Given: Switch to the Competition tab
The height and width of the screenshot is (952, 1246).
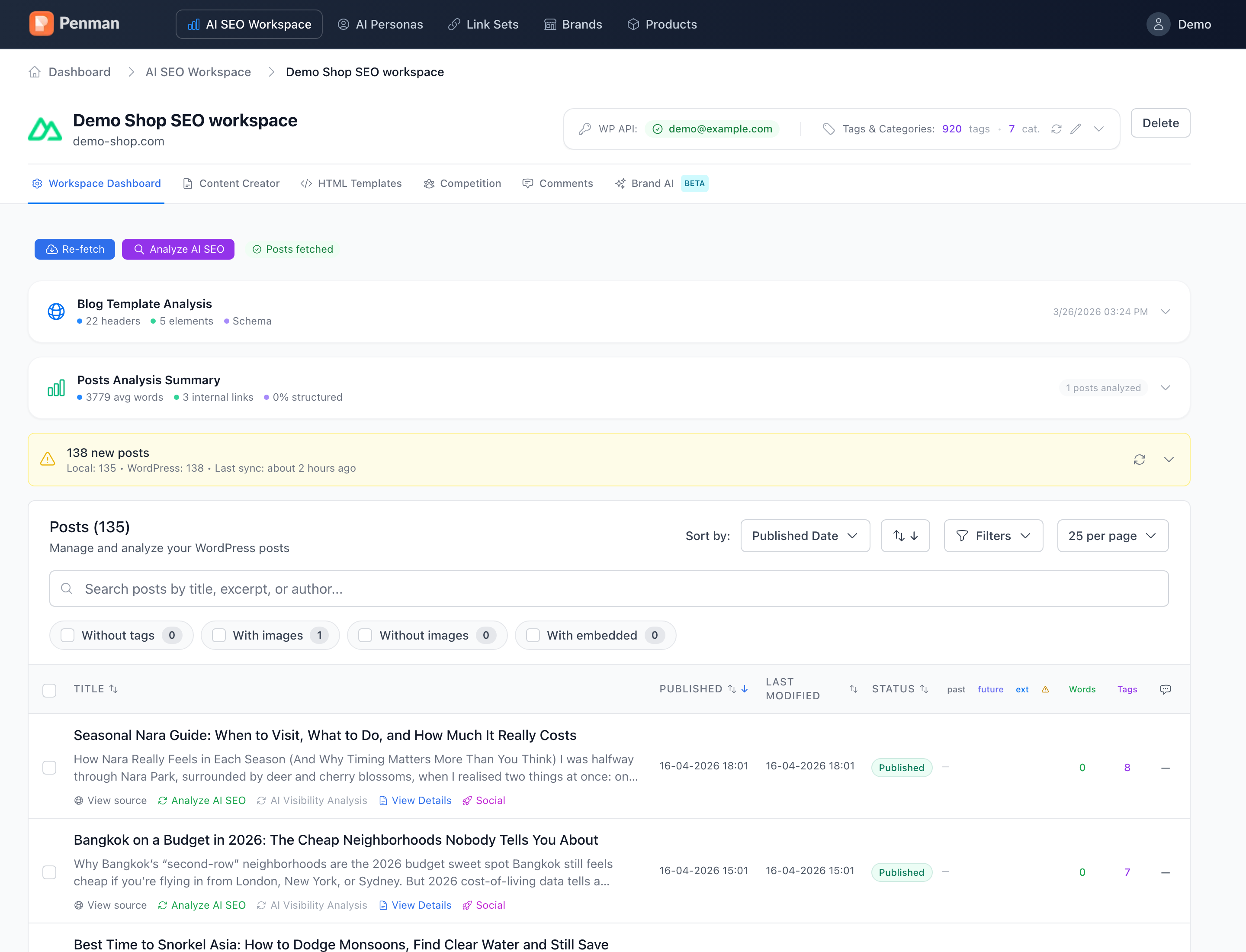Looking at the screenshot, I should (462, 183).
